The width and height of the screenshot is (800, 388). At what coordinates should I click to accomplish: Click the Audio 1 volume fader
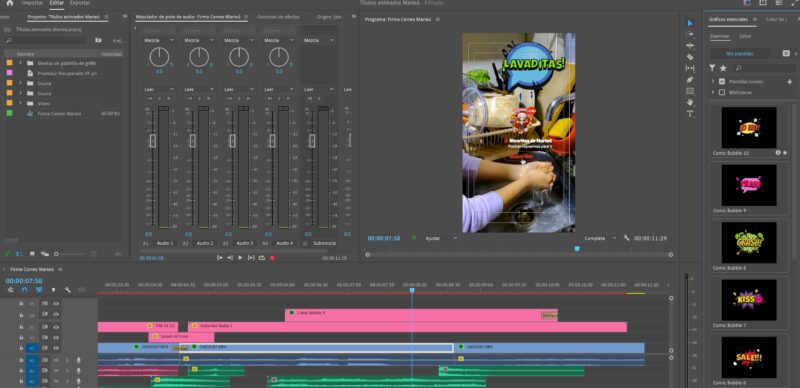click(153, 140)
